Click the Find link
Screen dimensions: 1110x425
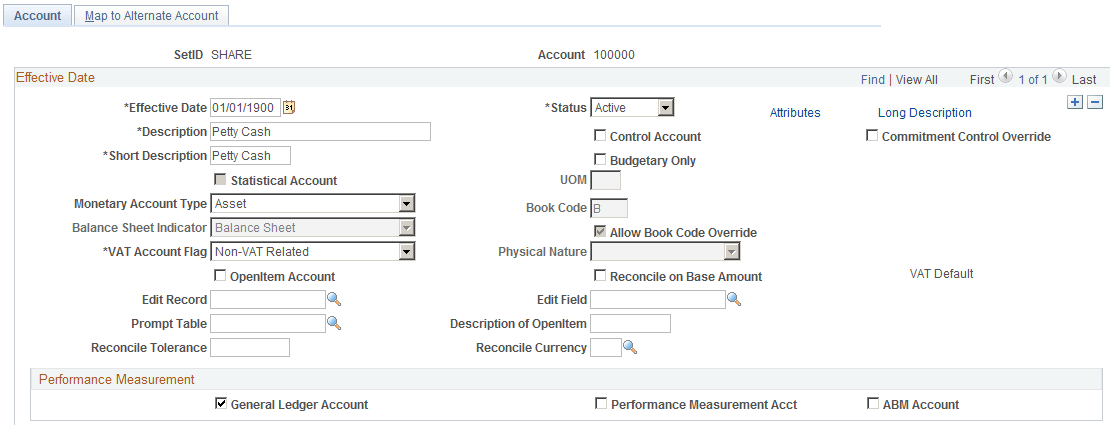click(x=872, y=79)
